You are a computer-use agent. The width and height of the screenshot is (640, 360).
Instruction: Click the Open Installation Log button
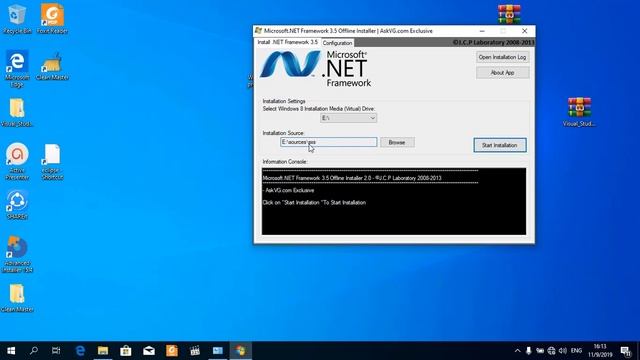502,57
